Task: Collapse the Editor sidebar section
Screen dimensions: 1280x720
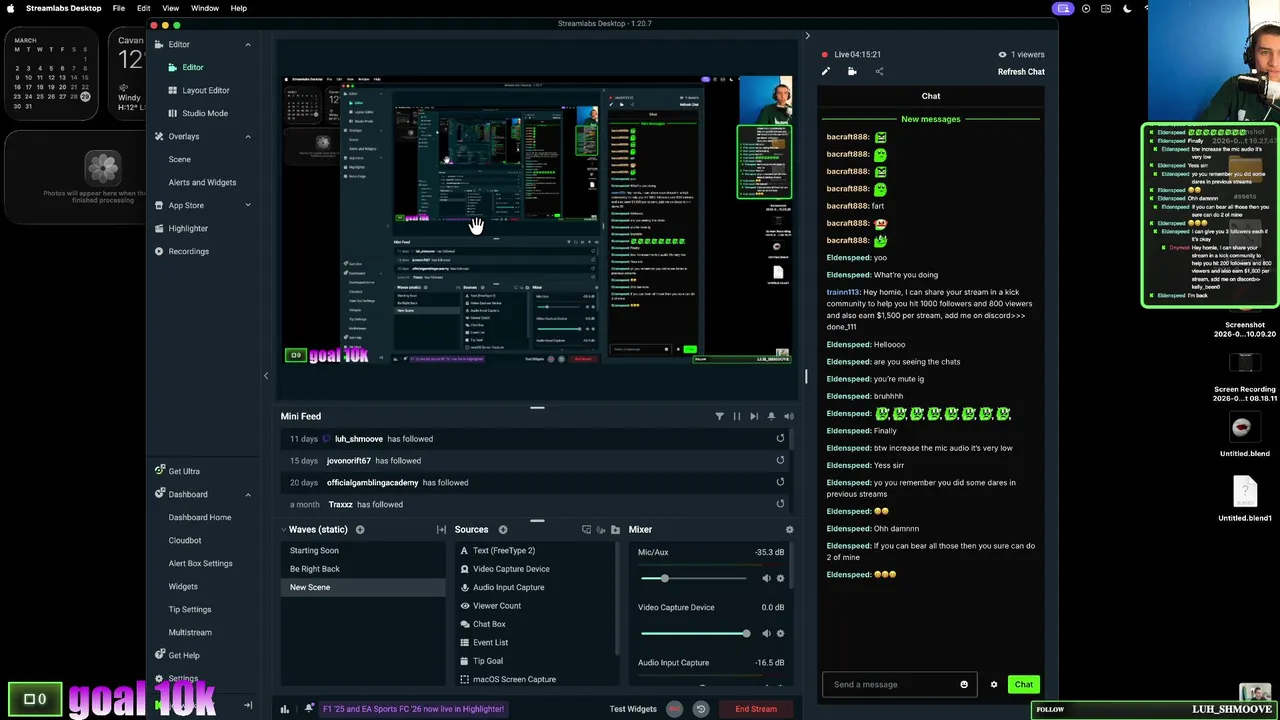Action: 248,44
